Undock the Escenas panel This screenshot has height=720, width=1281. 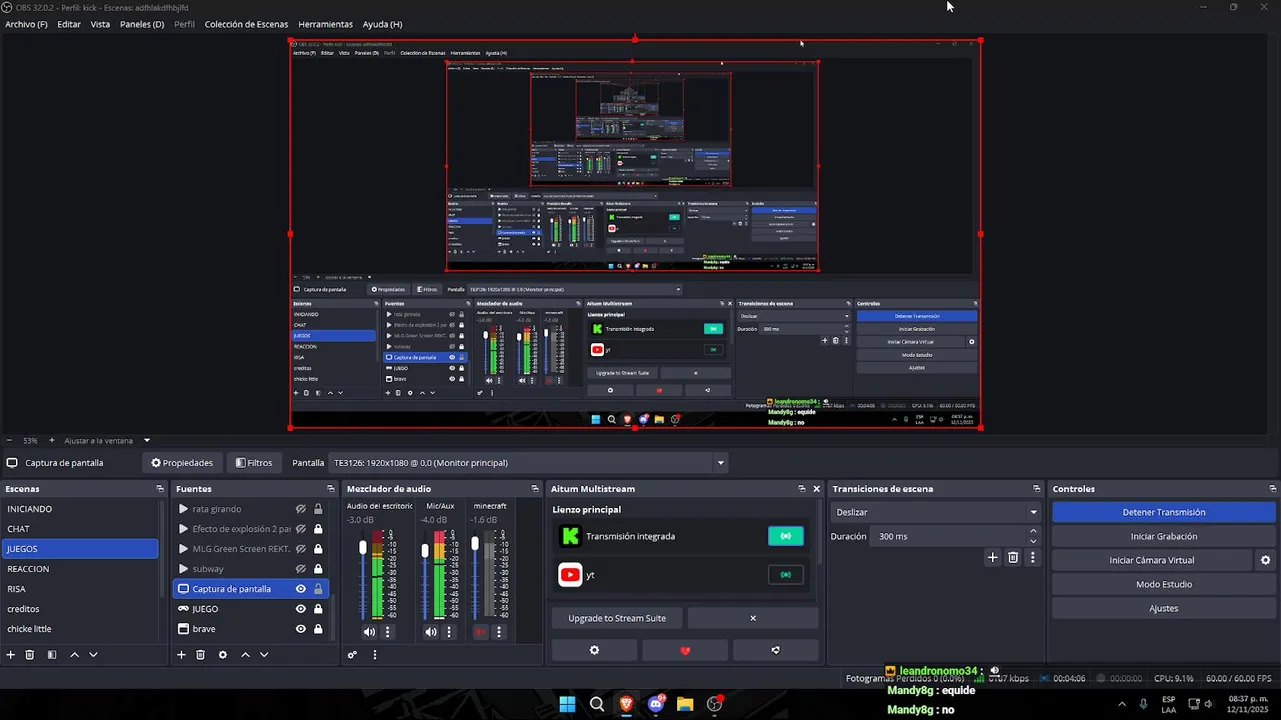[x=160, y=489]
